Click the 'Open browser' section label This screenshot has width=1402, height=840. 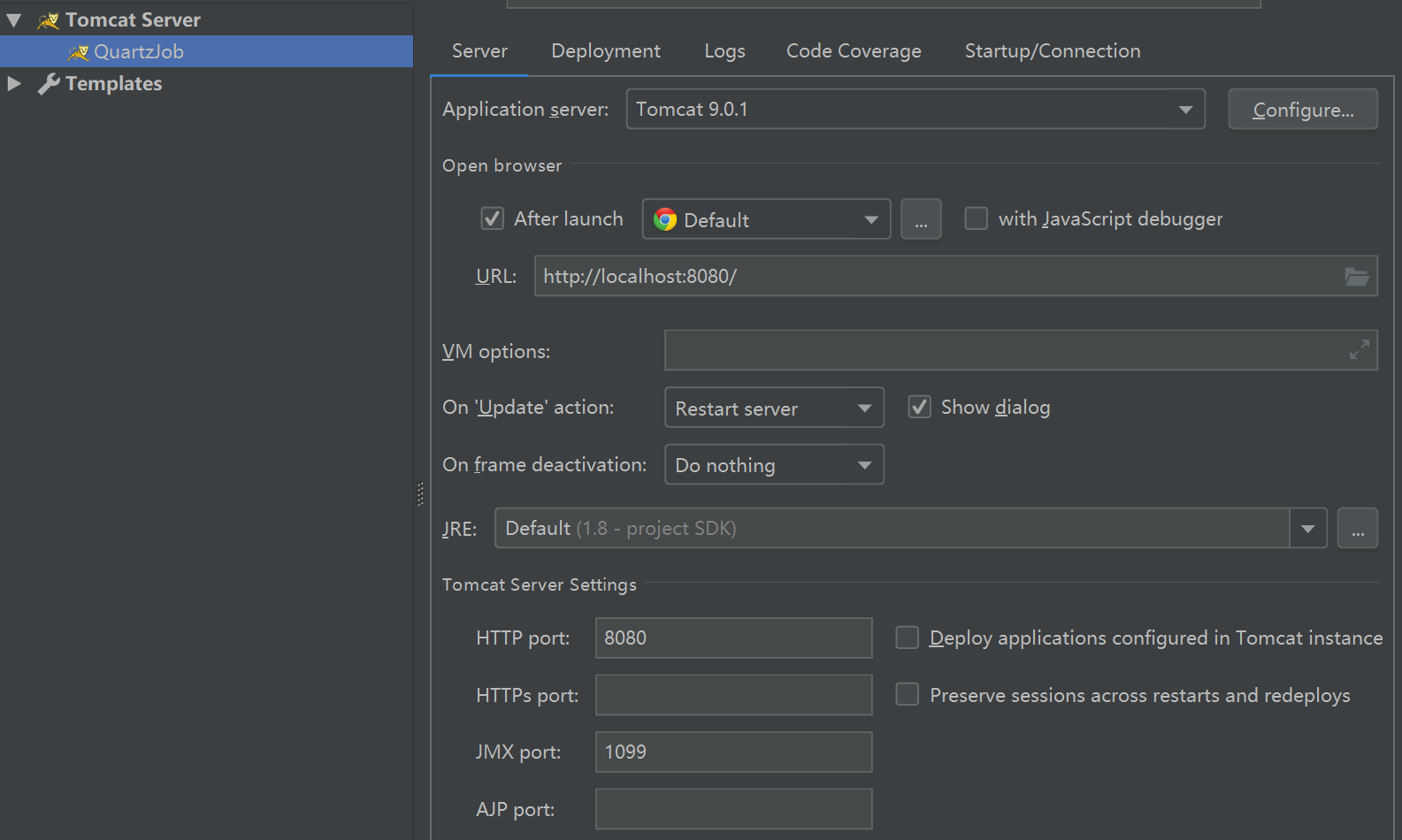tap(502, 165)
